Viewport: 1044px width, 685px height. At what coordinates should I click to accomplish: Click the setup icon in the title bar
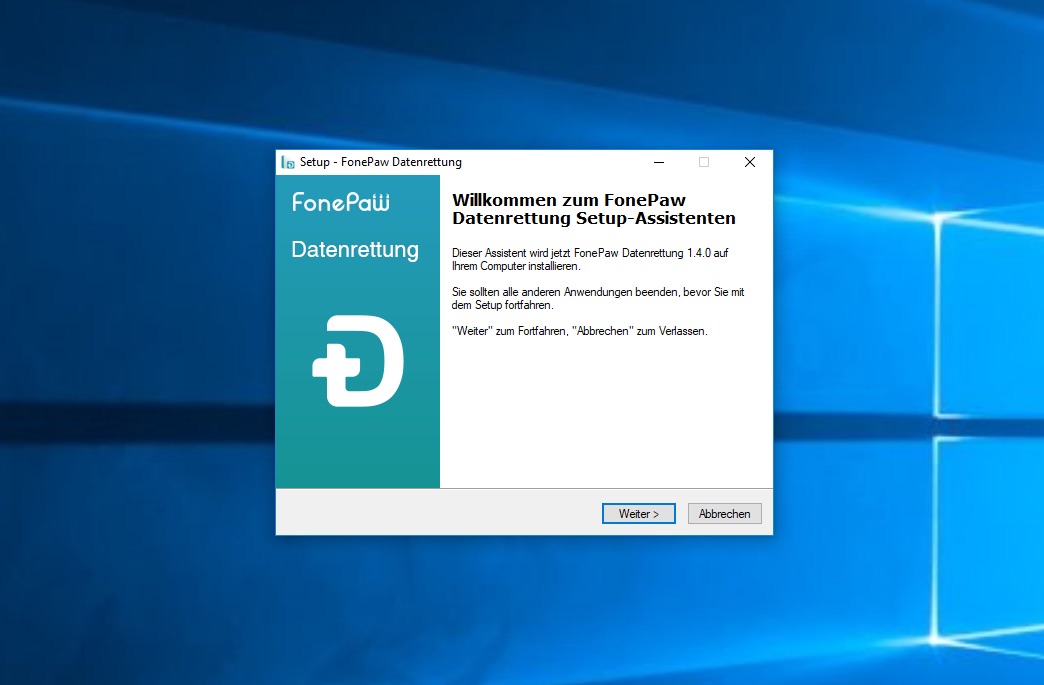click(x=288, y=162)
